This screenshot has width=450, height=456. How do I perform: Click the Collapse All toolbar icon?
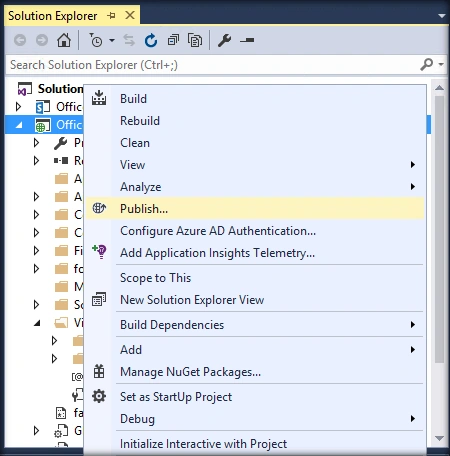point(173,40)
